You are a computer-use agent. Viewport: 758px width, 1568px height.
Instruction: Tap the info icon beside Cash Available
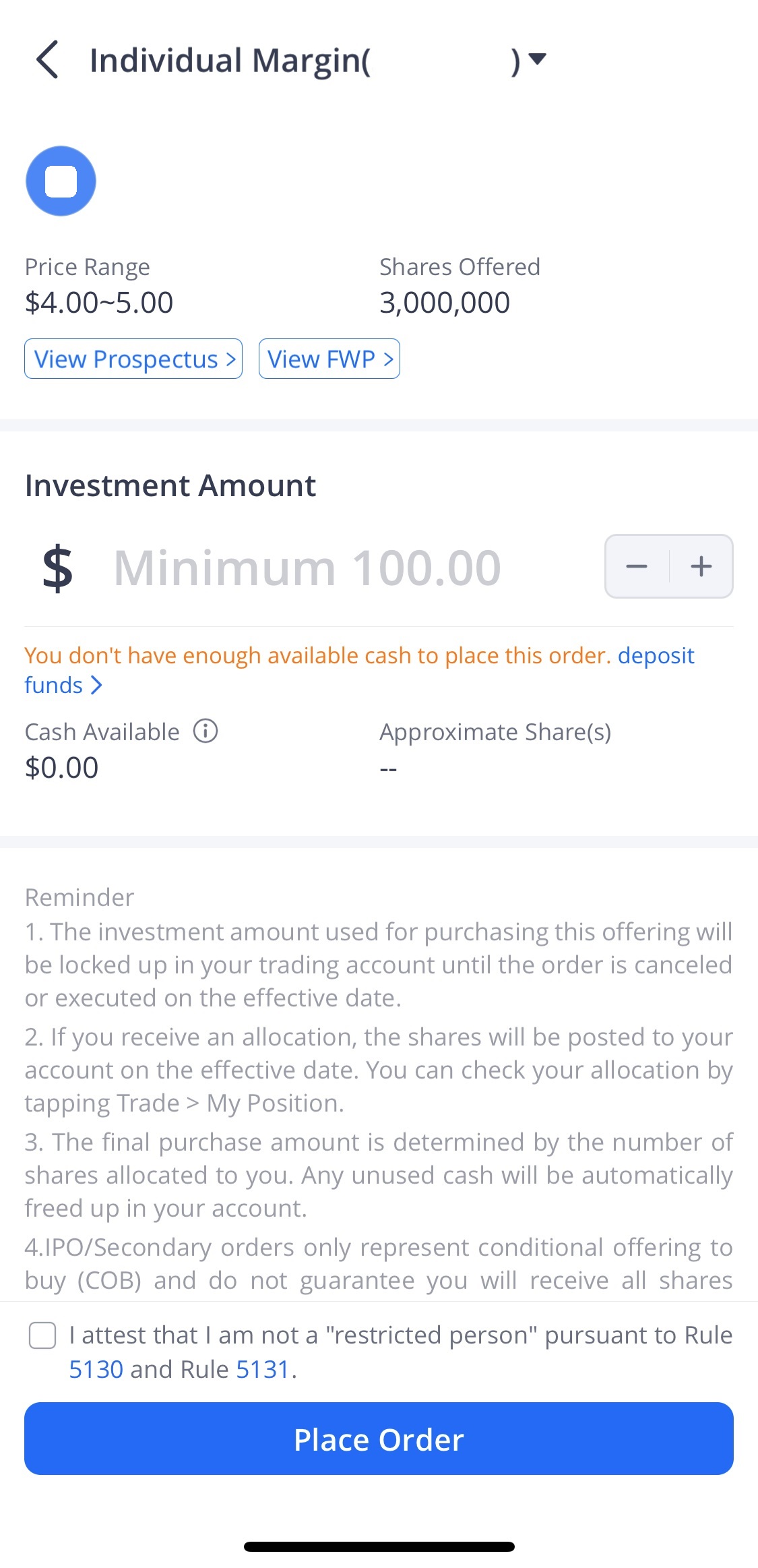click(x=206, y=731)
